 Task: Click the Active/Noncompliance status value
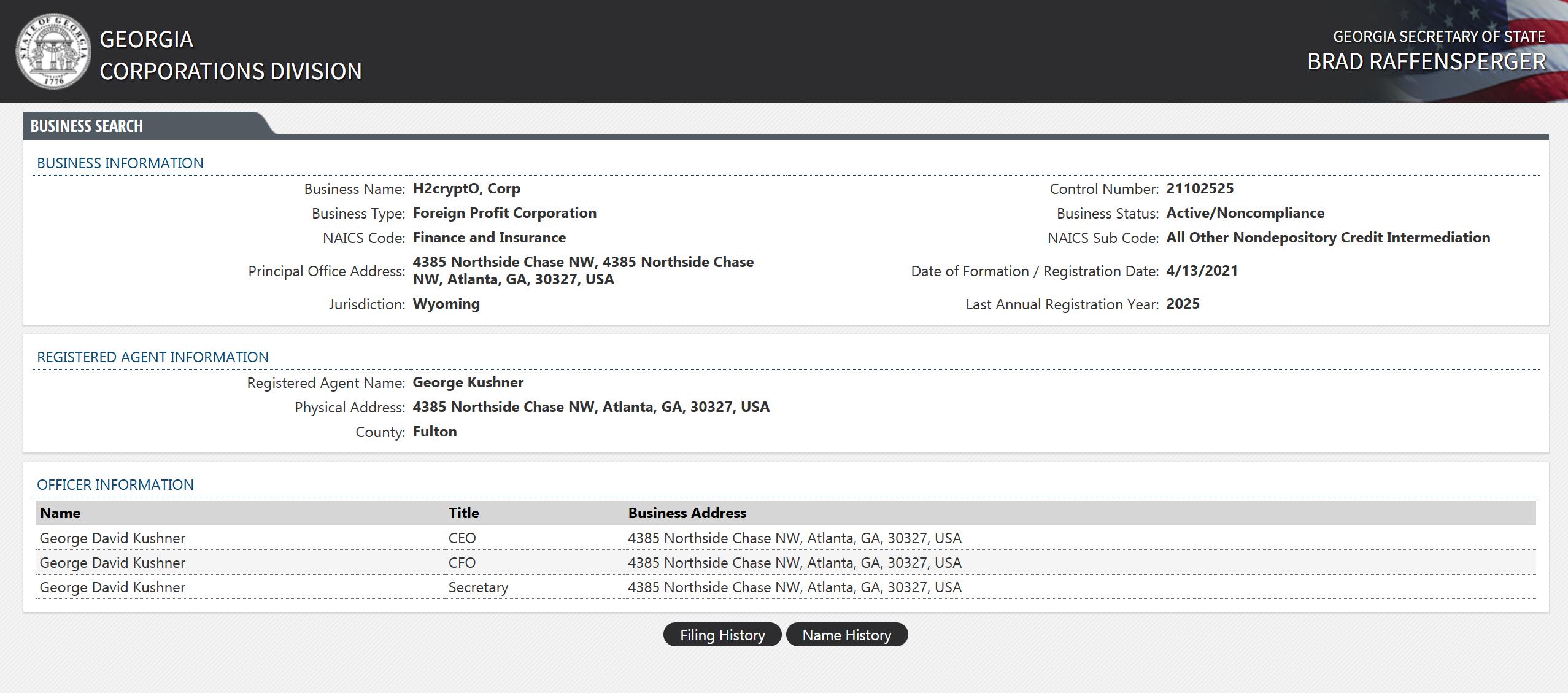(1245, 213)
